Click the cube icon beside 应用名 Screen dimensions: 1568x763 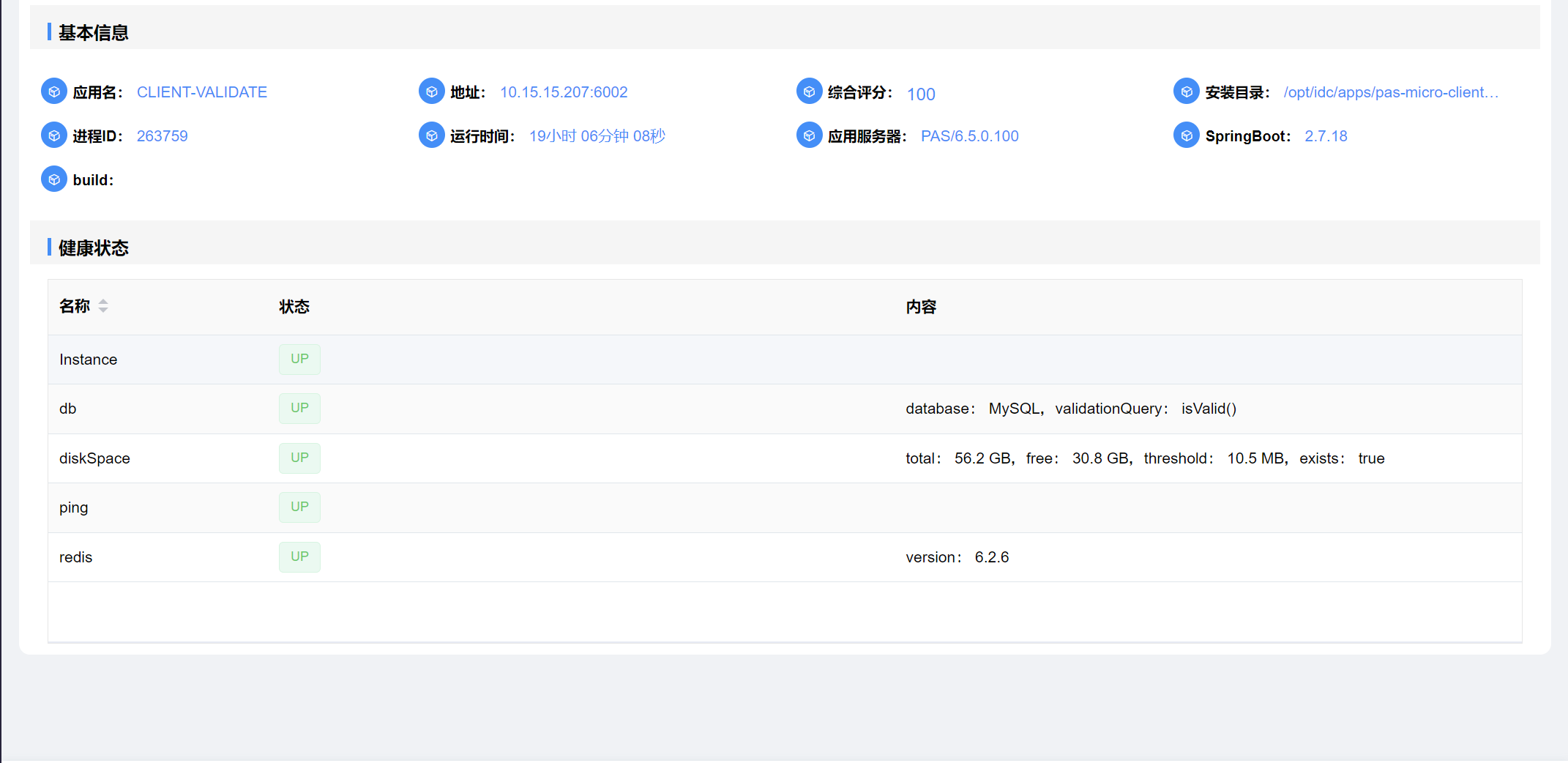click(x=54, y=92)
